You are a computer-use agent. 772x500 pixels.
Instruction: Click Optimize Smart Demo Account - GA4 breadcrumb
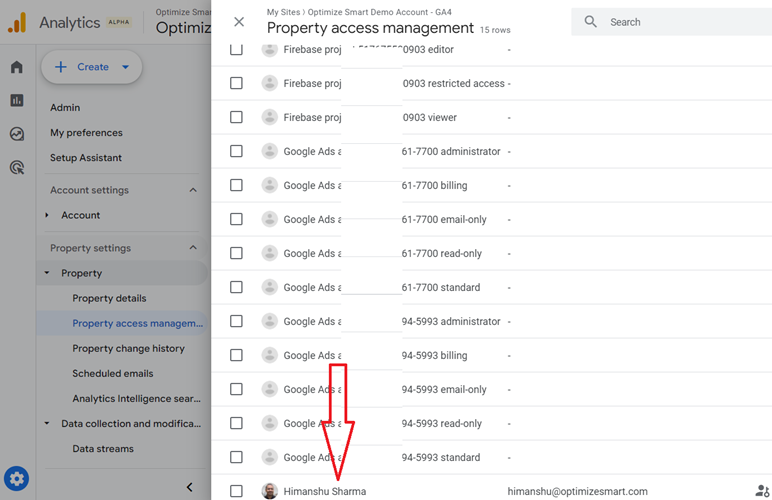tap(380, 12)
